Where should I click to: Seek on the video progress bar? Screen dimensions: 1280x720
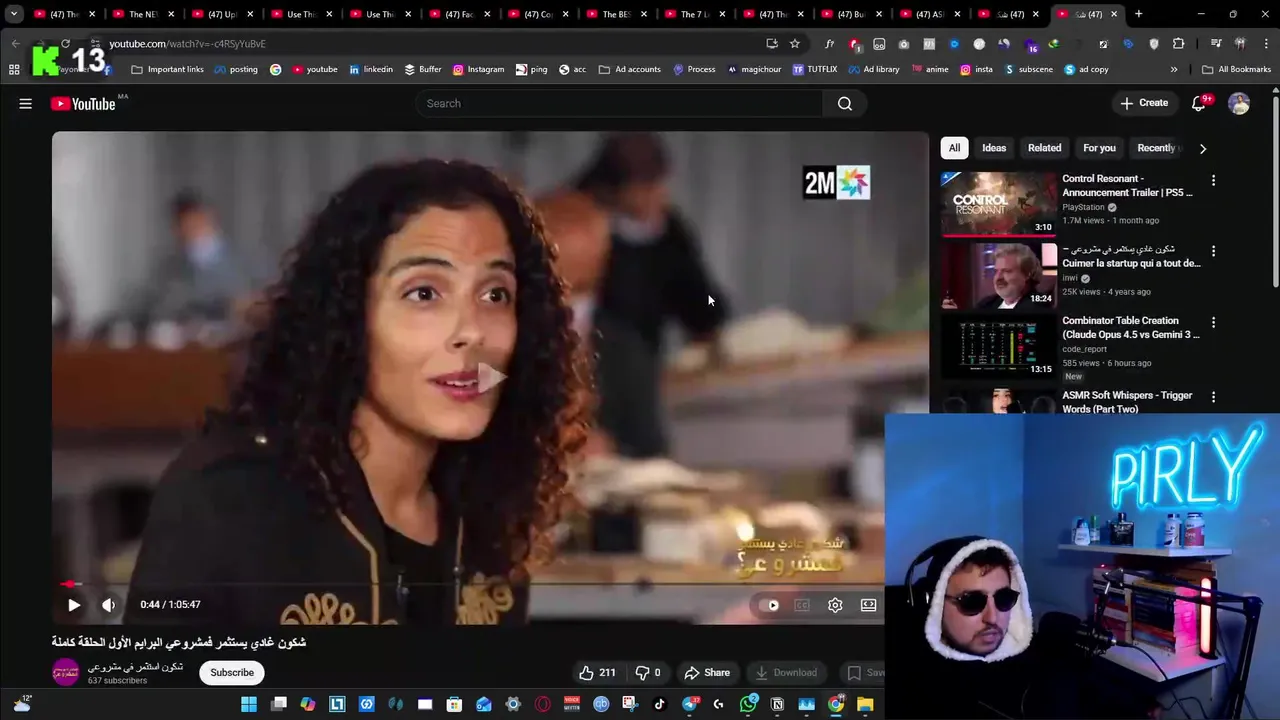point(468,584)
